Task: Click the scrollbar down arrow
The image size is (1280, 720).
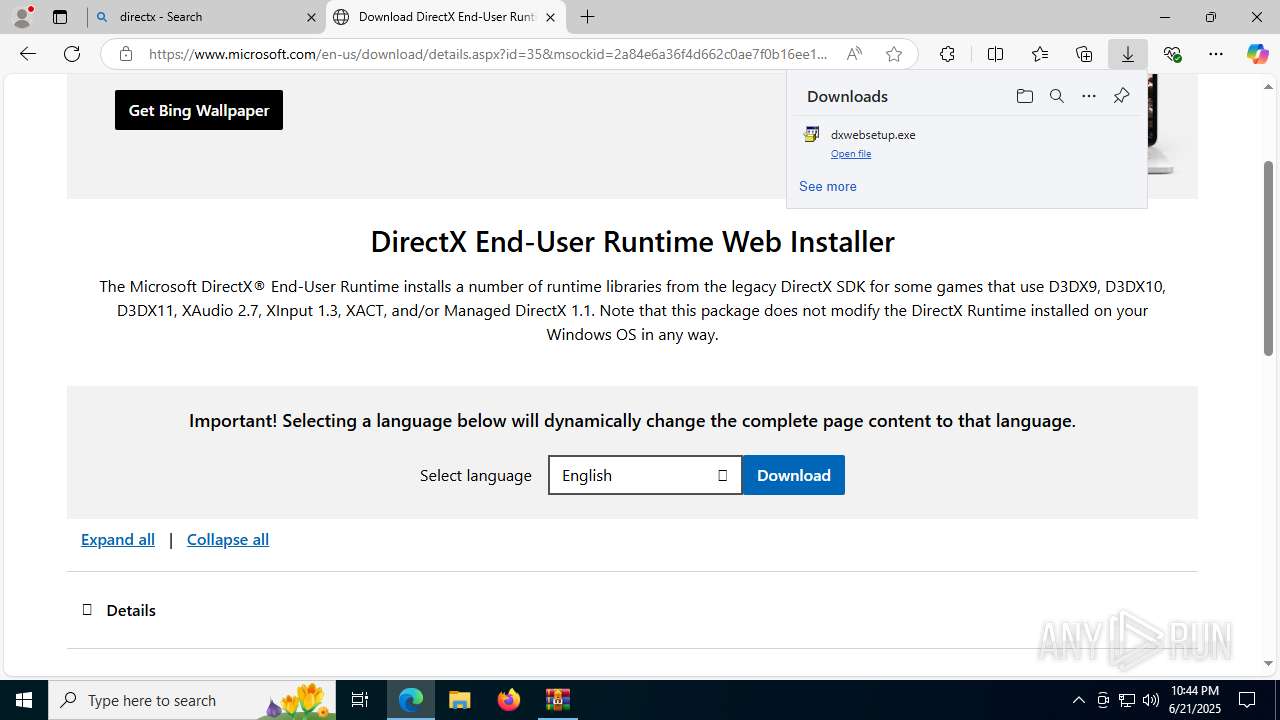Action: 1268,663
